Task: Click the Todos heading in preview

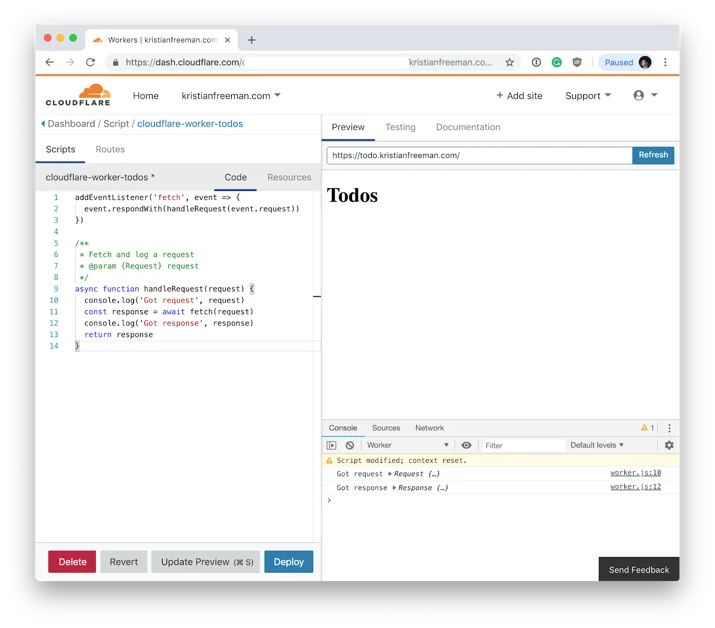Action: point(352,195)
